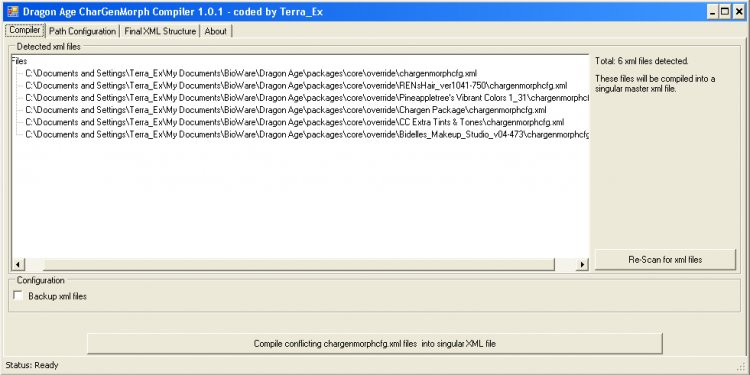Select the CC Extra Tints & Tones entry

(295, 122)
